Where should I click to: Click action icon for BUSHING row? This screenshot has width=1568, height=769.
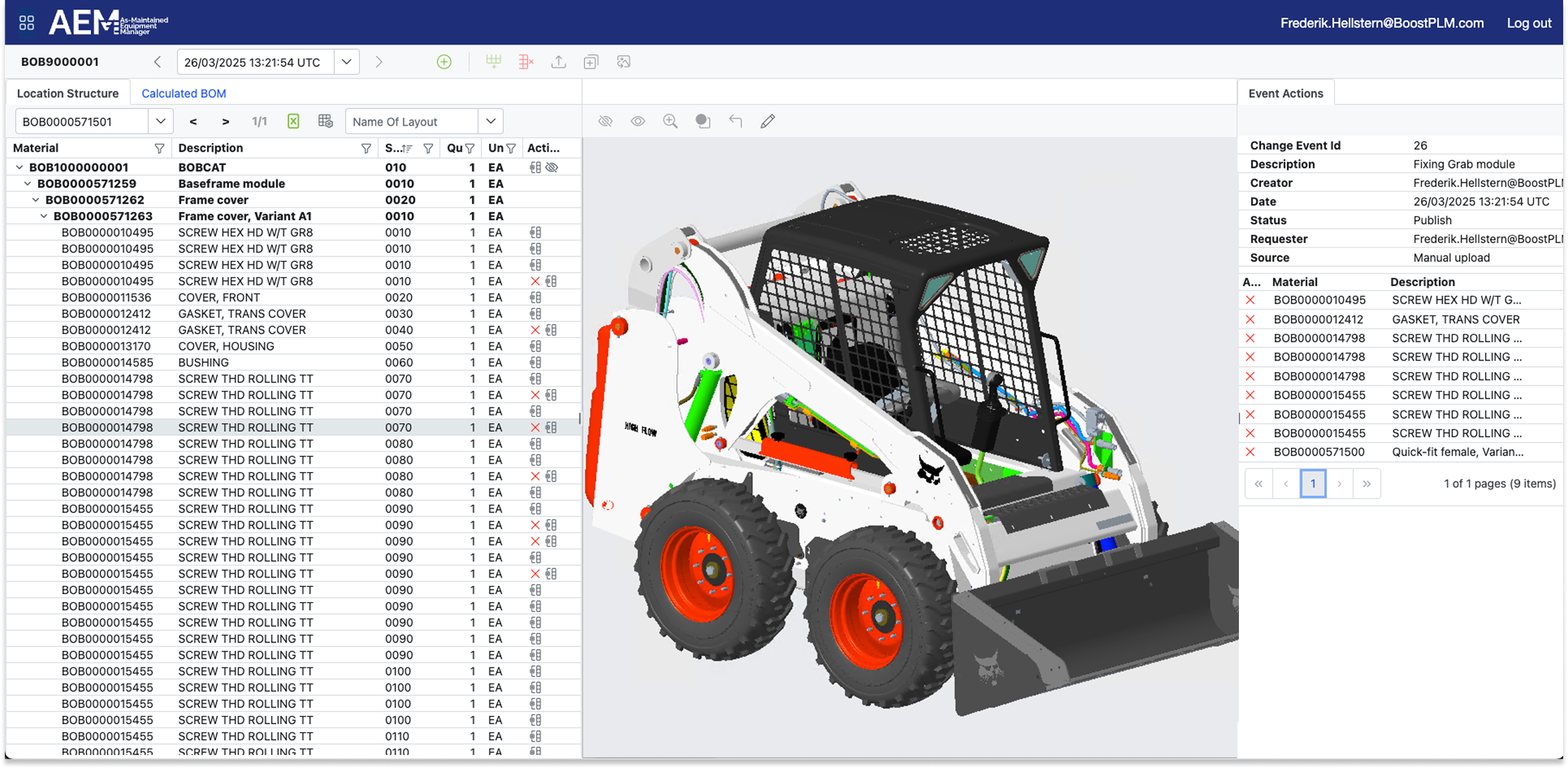535,363
